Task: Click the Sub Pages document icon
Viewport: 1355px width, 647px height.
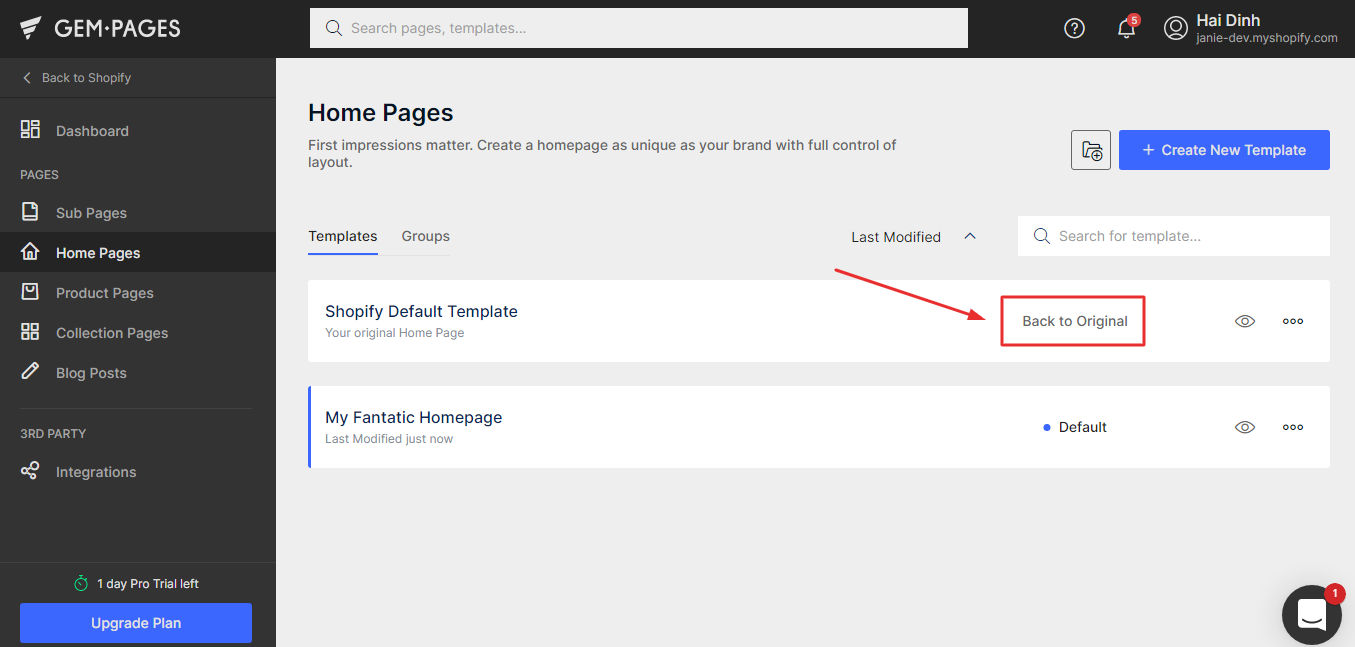Action: [30, 212]
